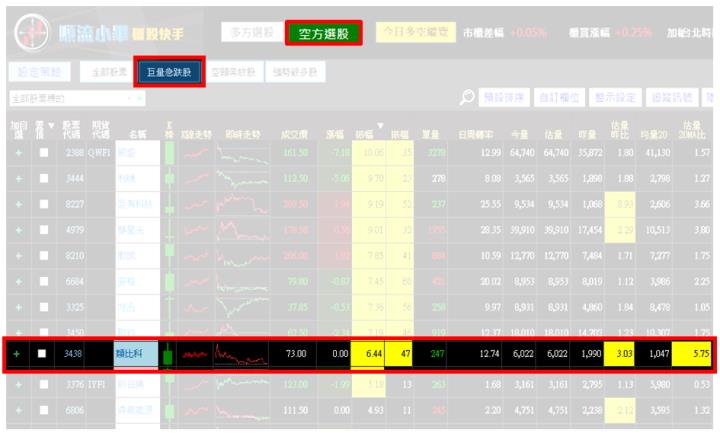The width and height of the screenshot is (720, 433).
Task: Click the 均量20 column header
Action: point(654,135)
